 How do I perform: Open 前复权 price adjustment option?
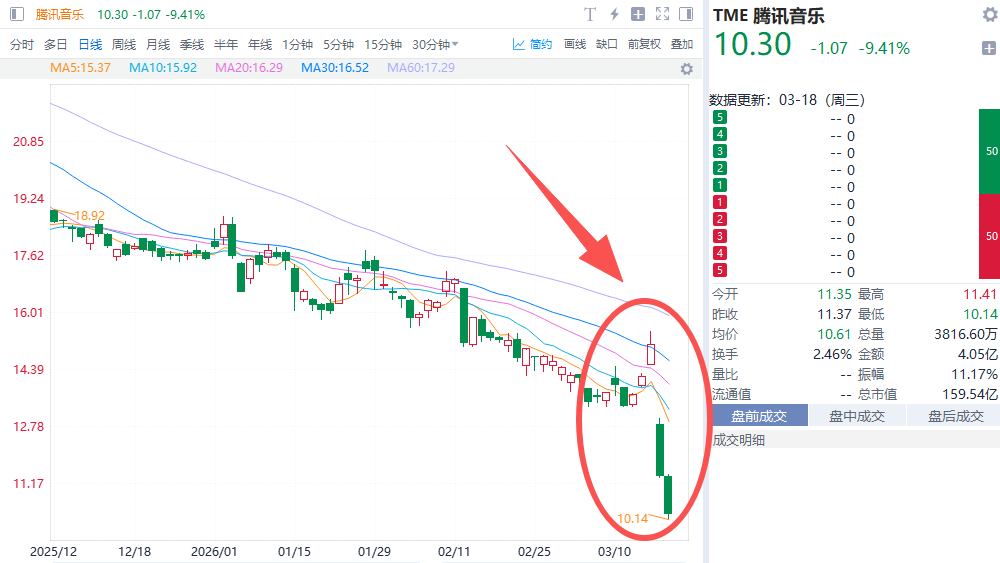pos(644,44)
